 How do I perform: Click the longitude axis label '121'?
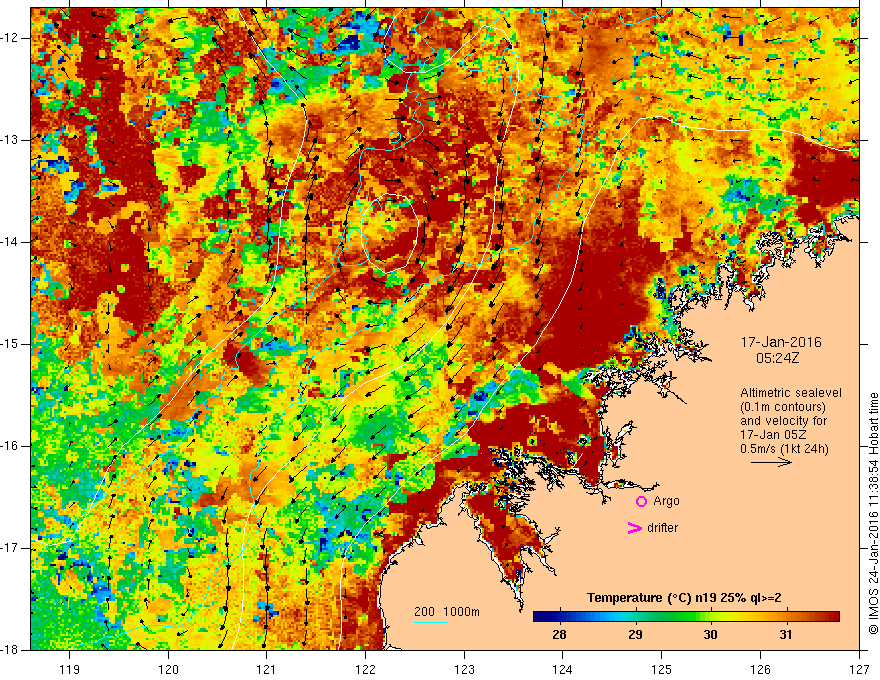tap(267, 669)
